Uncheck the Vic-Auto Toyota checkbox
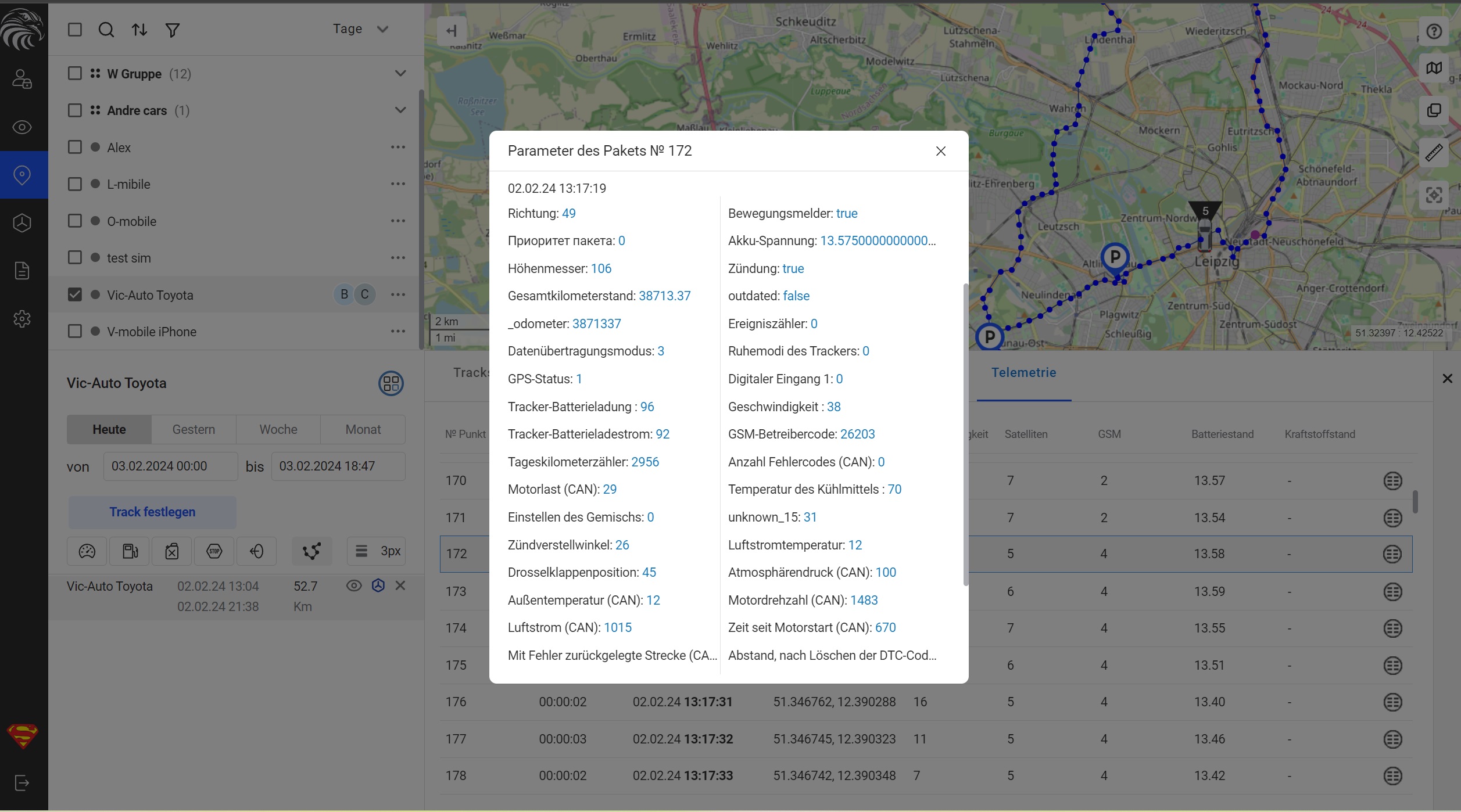Viewport: 1461px width, 812px height. point(75,295)
